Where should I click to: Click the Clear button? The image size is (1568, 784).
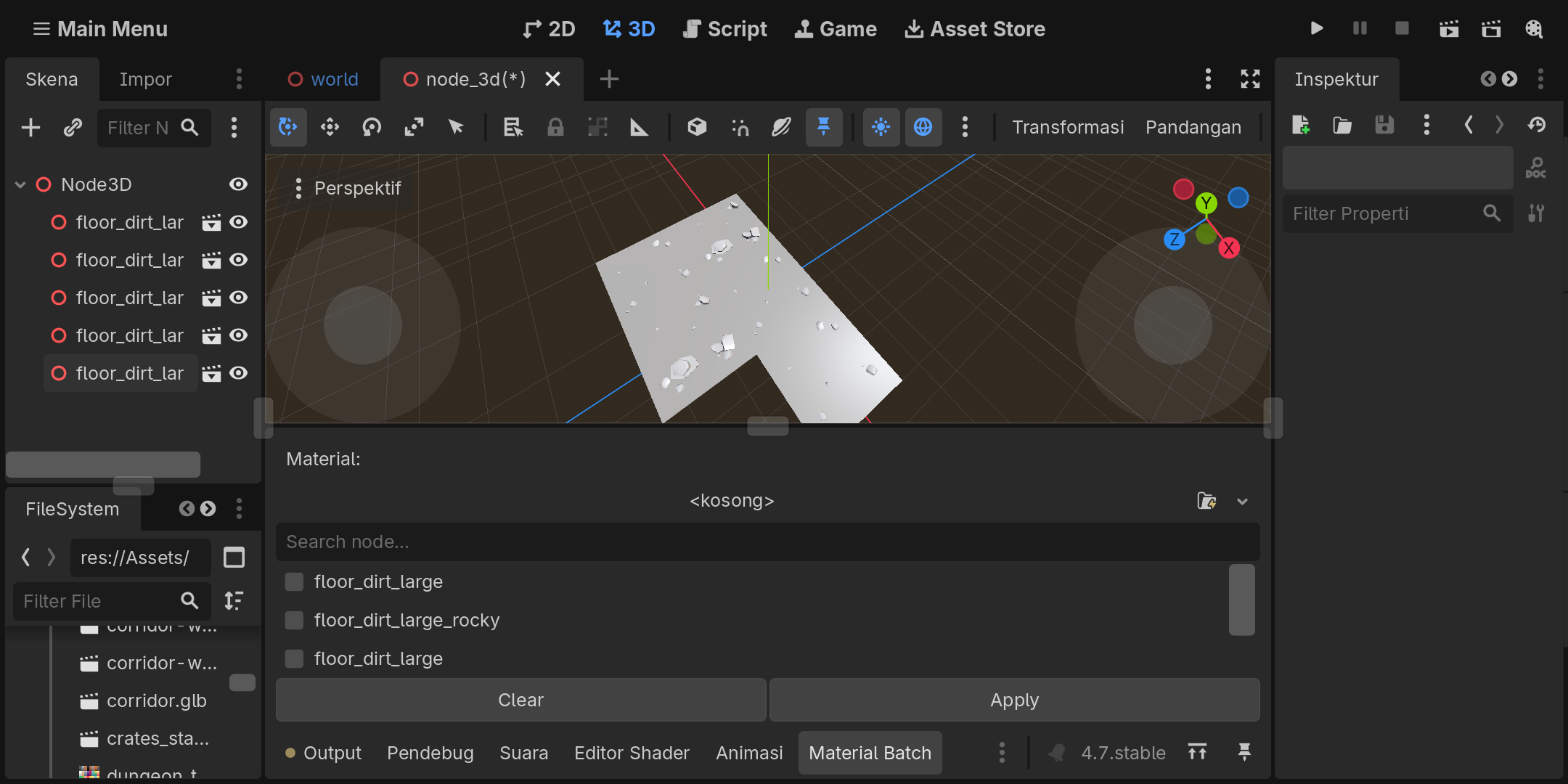[x=520, y=700]
